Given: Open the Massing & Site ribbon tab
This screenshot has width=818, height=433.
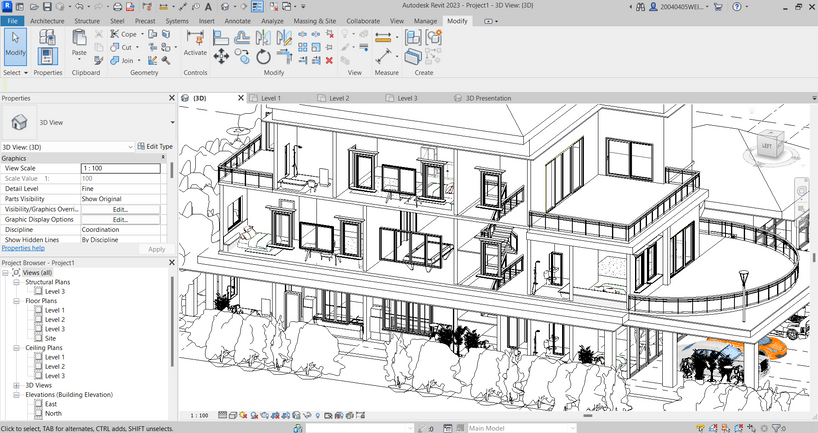Looking at the screenshot, I should click(x=315, y=21).
